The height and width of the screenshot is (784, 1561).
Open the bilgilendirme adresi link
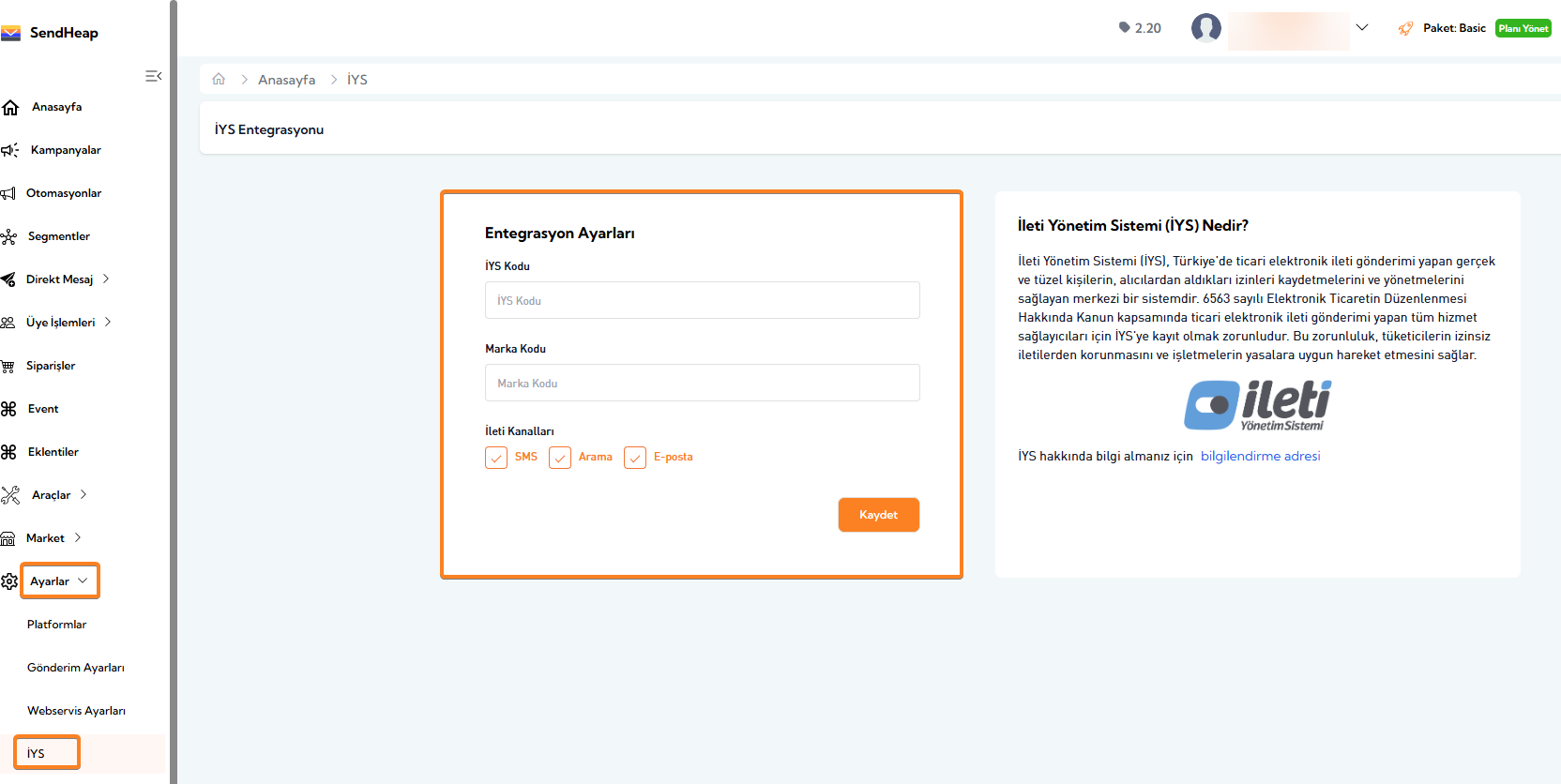tap(1260, 457)
